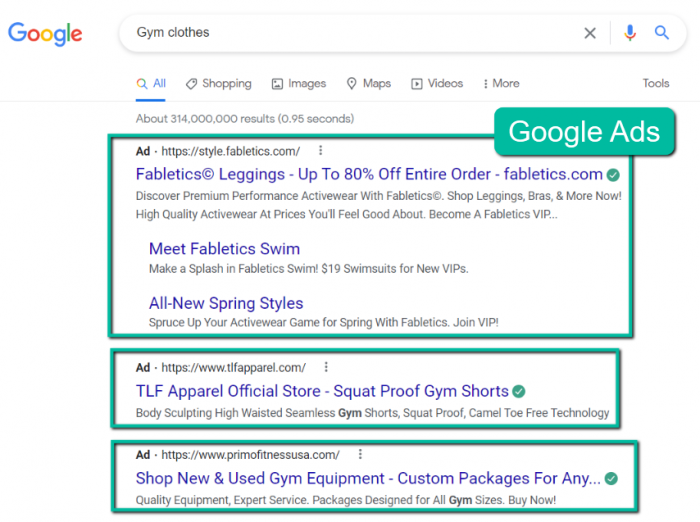This screenshot has width=700, height=522.
Task: Open options dots next to tlfapparel.com
Action: (326, 367)
